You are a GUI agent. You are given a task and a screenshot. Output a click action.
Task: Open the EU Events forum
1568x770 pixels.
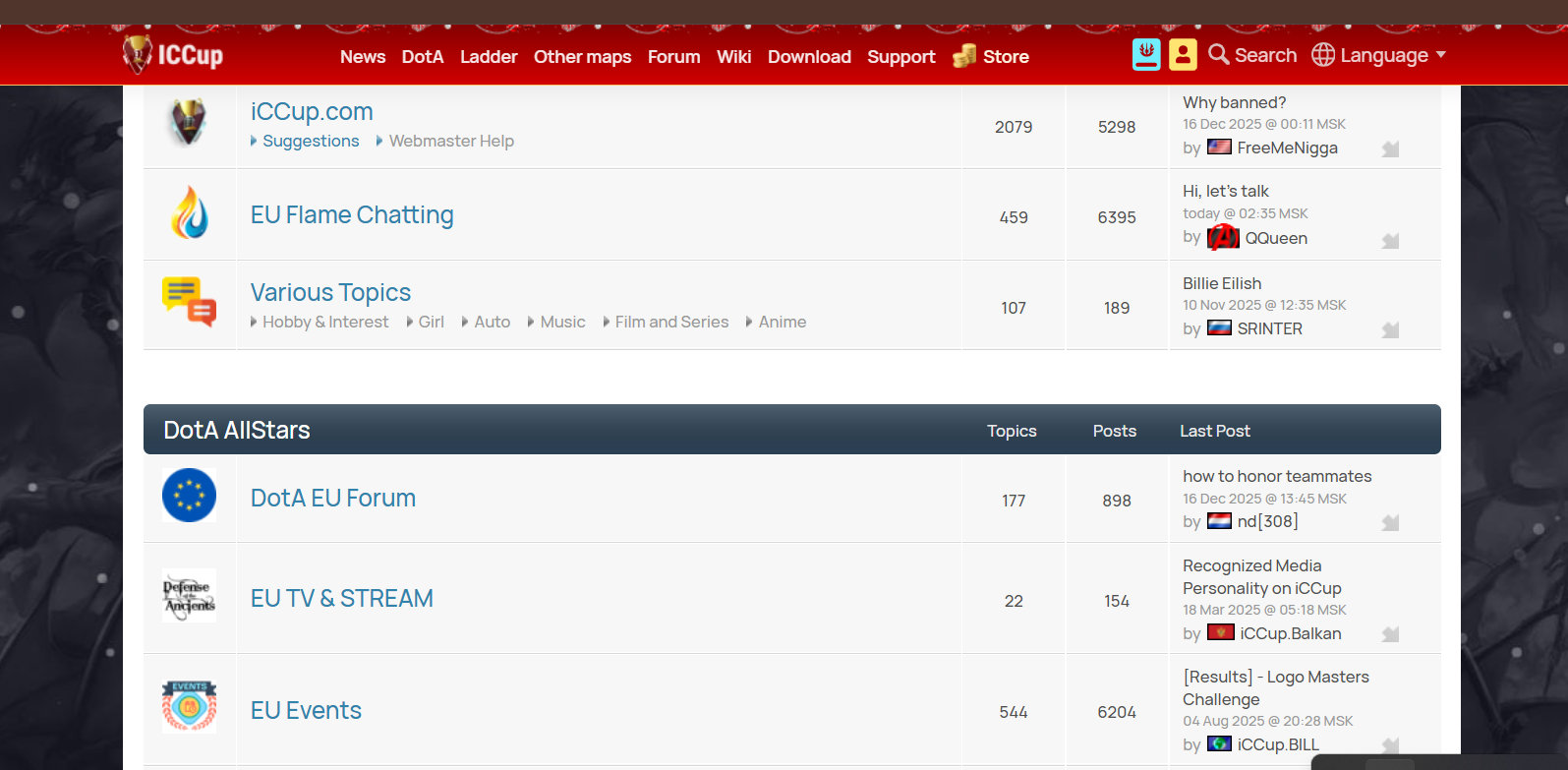click(306, 710)
